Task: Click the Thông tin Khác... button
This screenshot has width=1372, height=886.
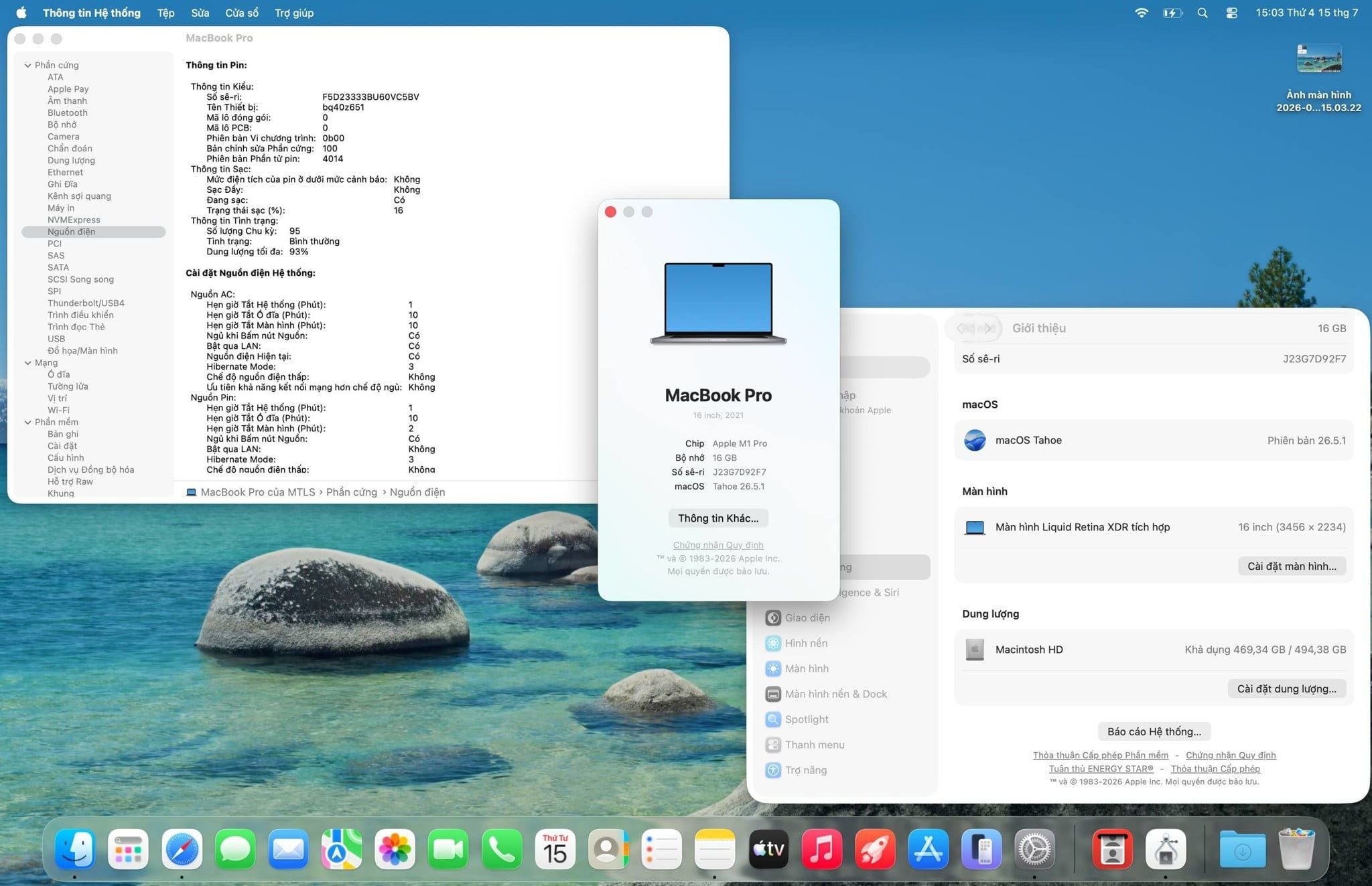Action: (x=718, y=518)
